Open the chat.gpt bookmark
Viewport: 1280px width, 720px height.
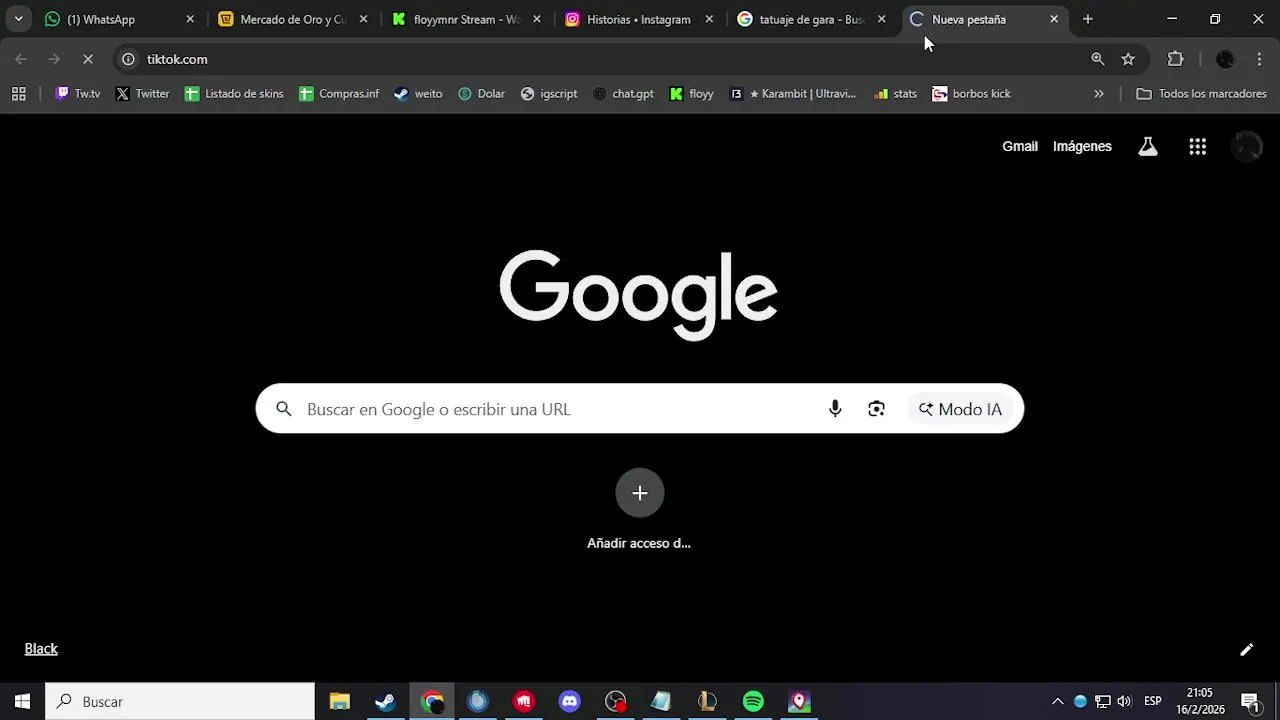(623, 94)
